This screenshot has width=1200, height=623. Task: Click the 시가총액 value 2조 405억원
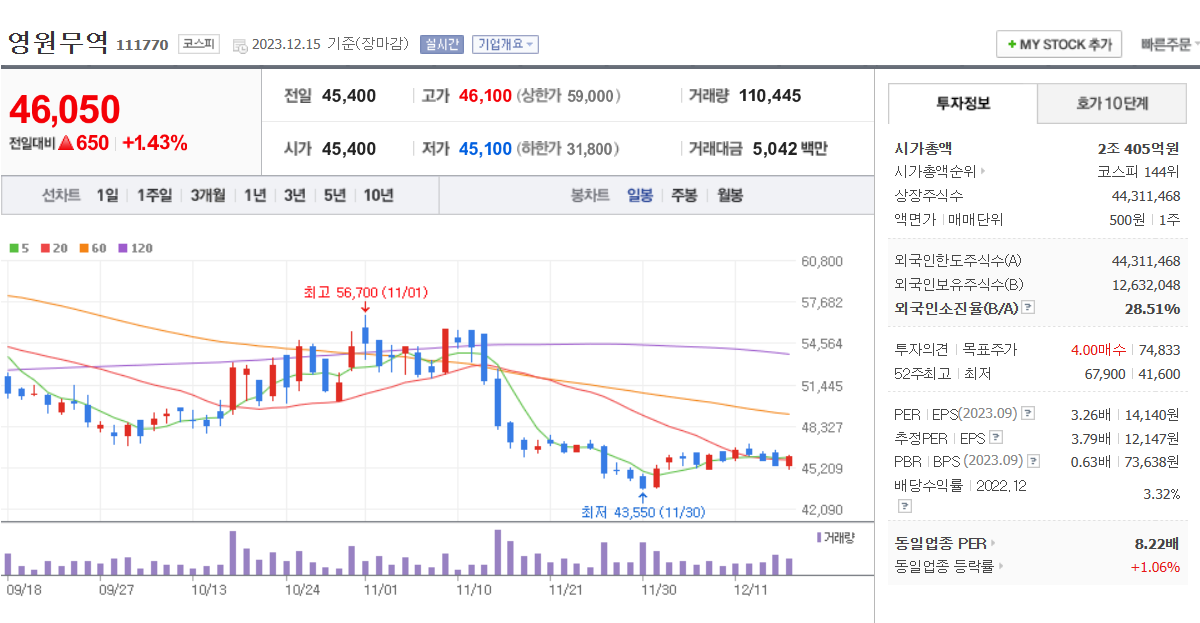pos(1138,148)
